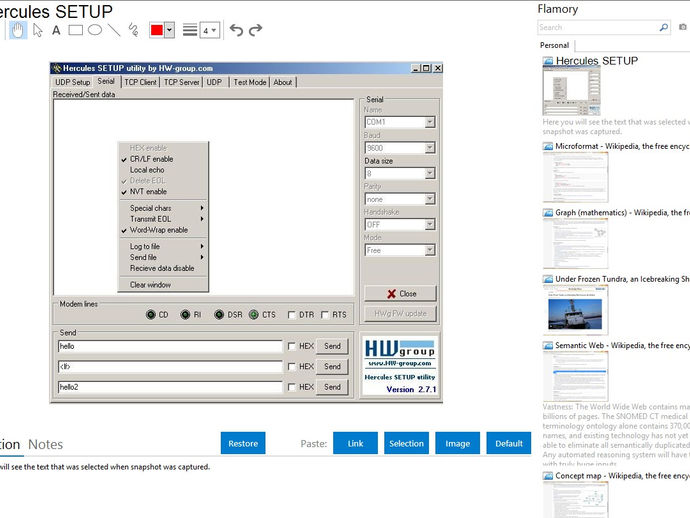This screenshot has width=690, height=518.
Task: Click the Selection paste button
Action: [406, 443]
